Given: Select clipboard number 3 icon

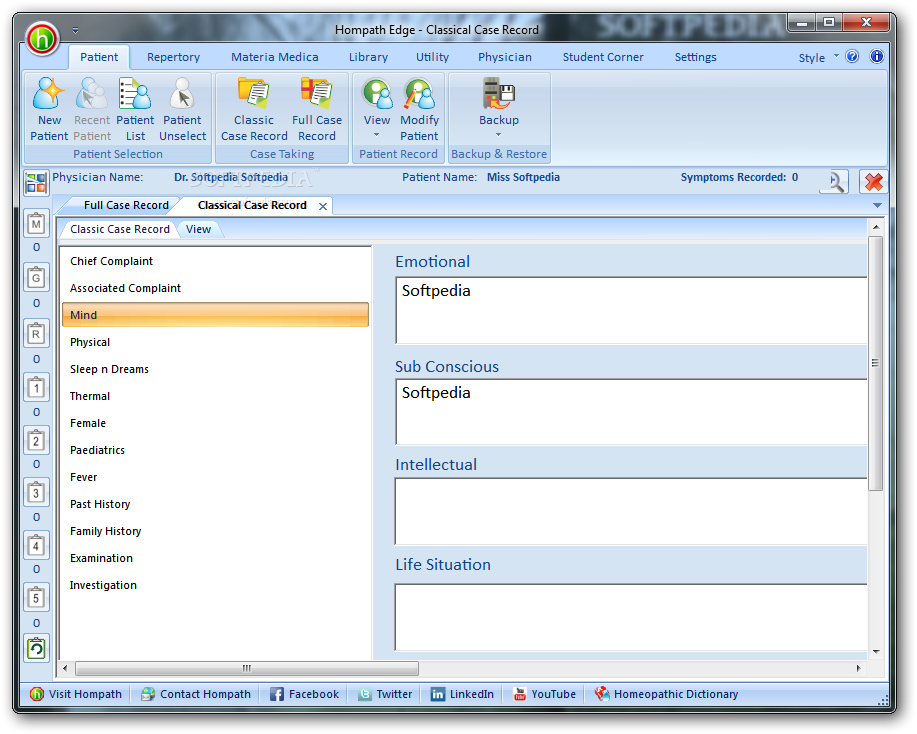Looking at the screenshot, I should click(36, 493).
